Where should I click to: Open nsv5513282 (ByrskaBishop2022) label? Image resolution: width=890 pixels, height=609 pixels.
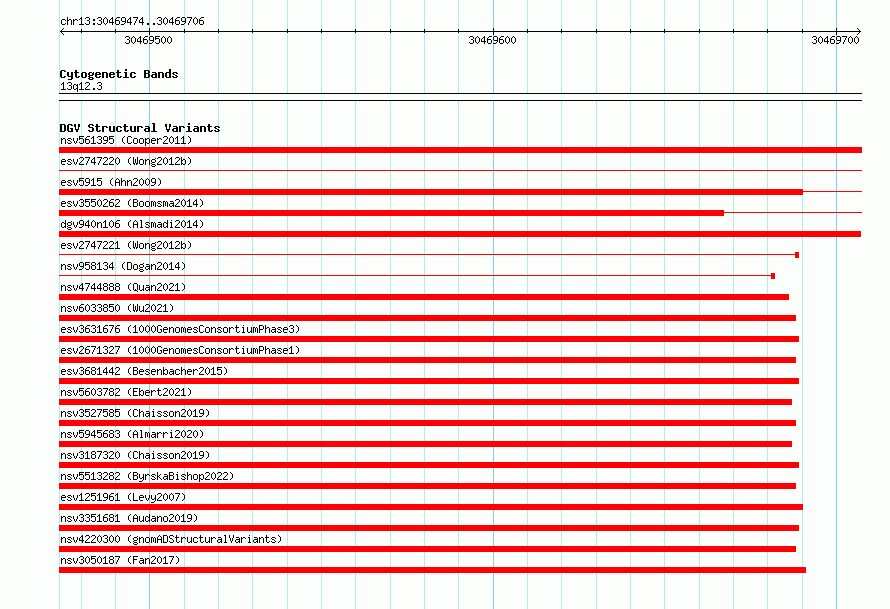tap(147, 476)
